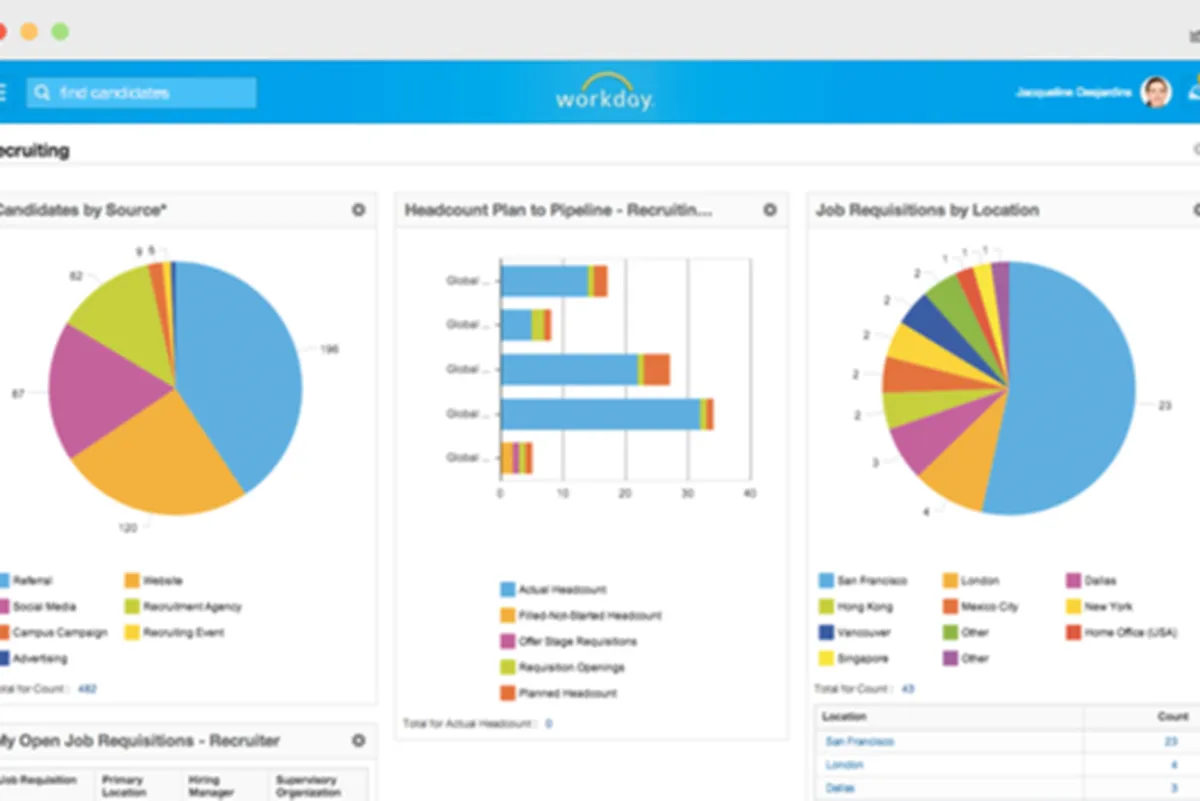
Task: Click the Planned Headcount legend swatch
Action: [x=508, y=693]
